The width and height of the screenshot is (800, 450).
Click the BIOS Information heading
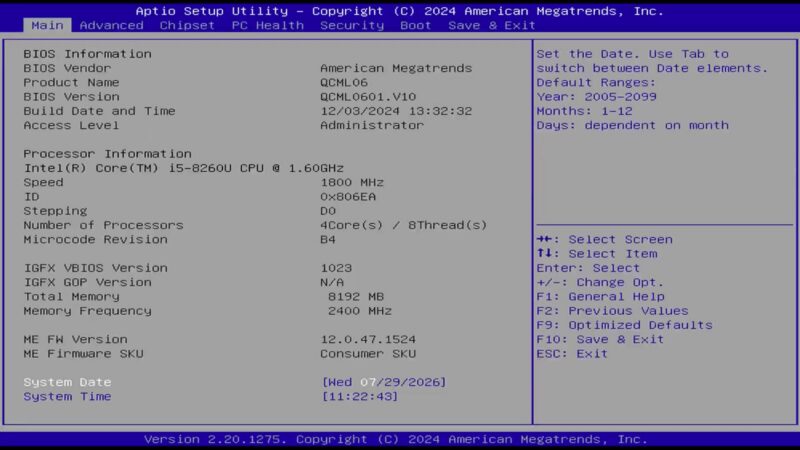(87, 54)
